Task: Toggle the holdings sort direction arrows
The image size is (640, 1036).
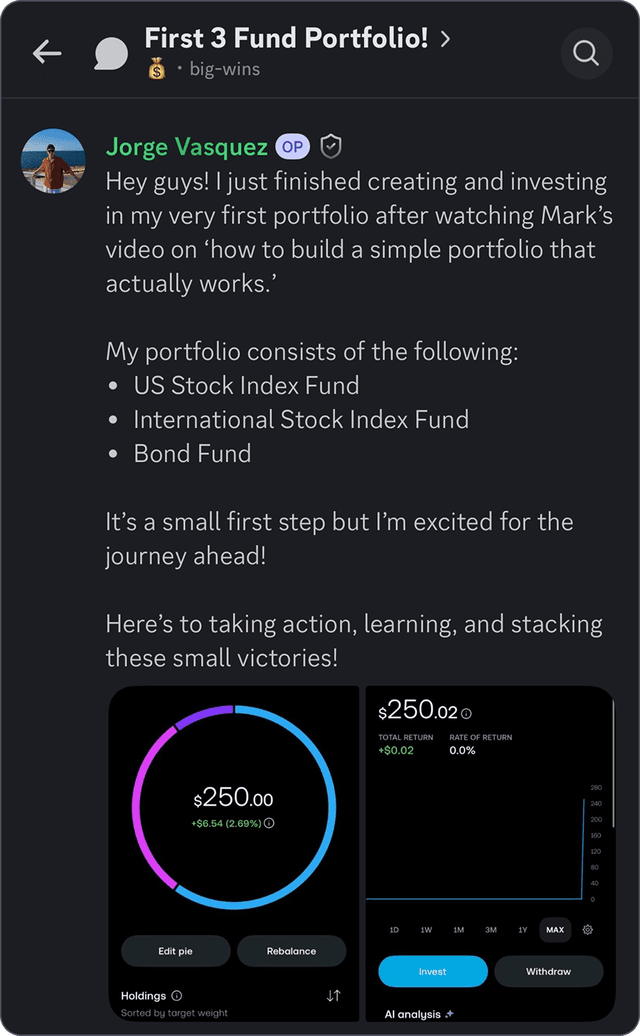Action: pos(334,996)
